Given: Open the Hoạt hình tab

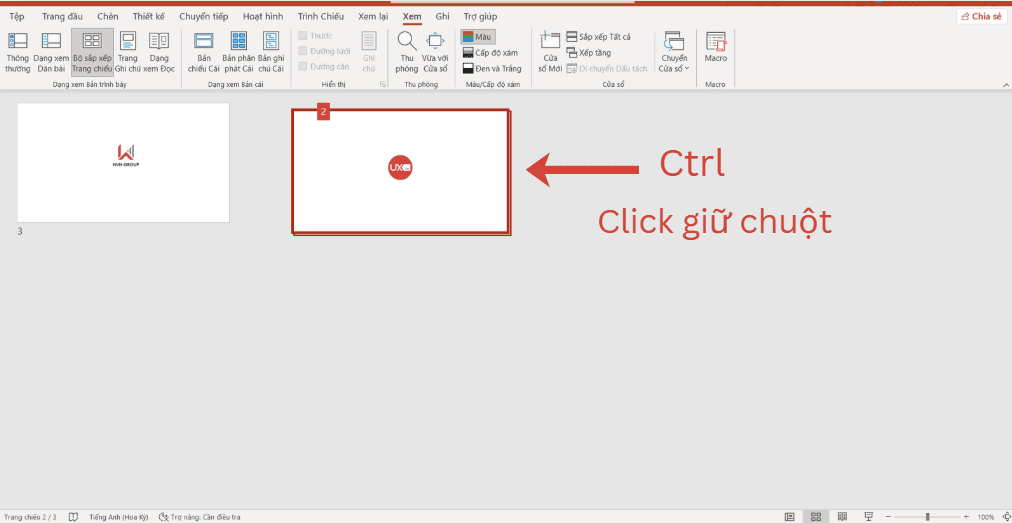Looking at the screenshot, I should 261,16.
